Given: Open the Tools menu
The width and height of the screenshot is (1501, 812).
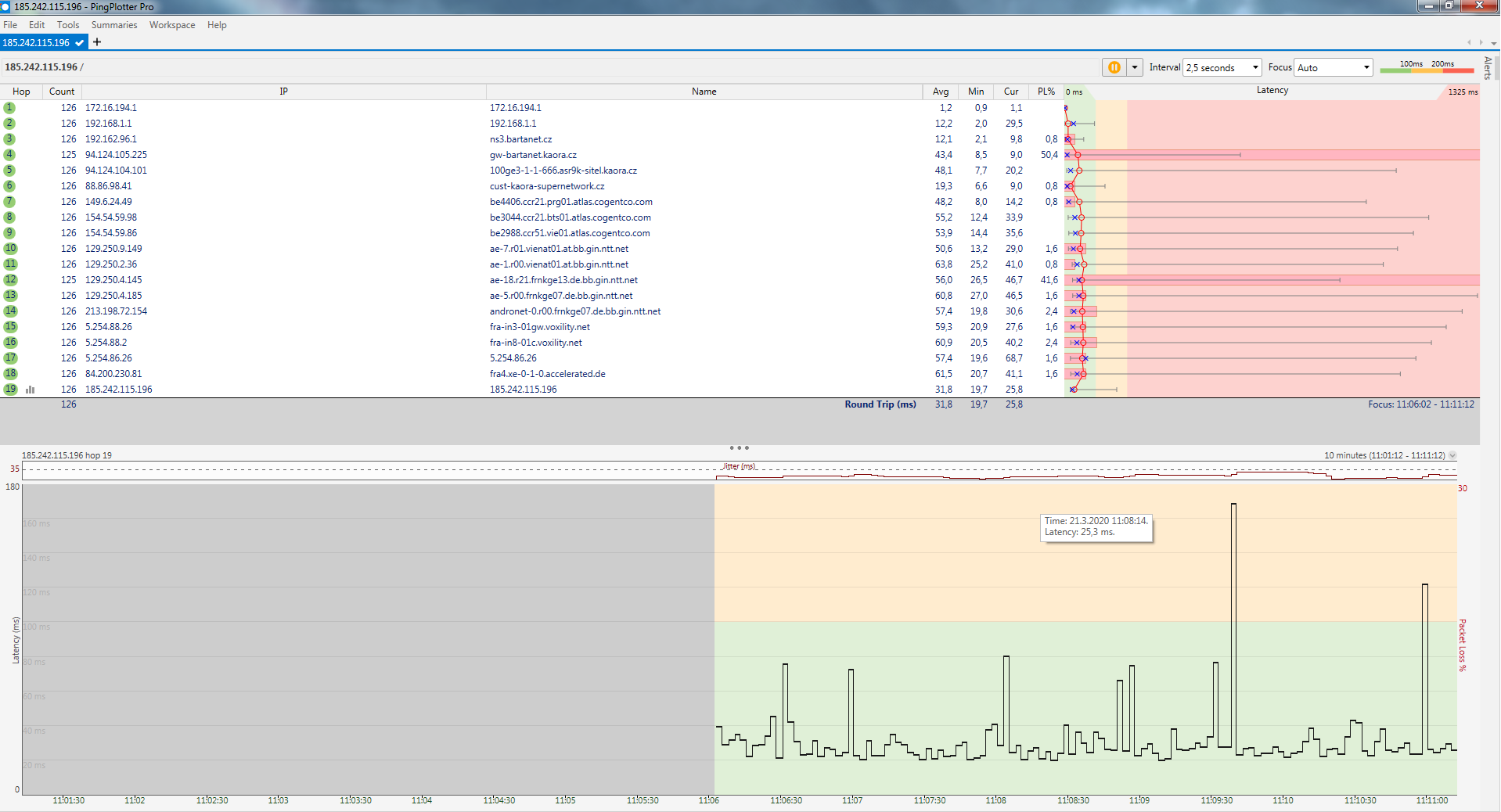Looking at the screenshot, I should pos(68,25).
